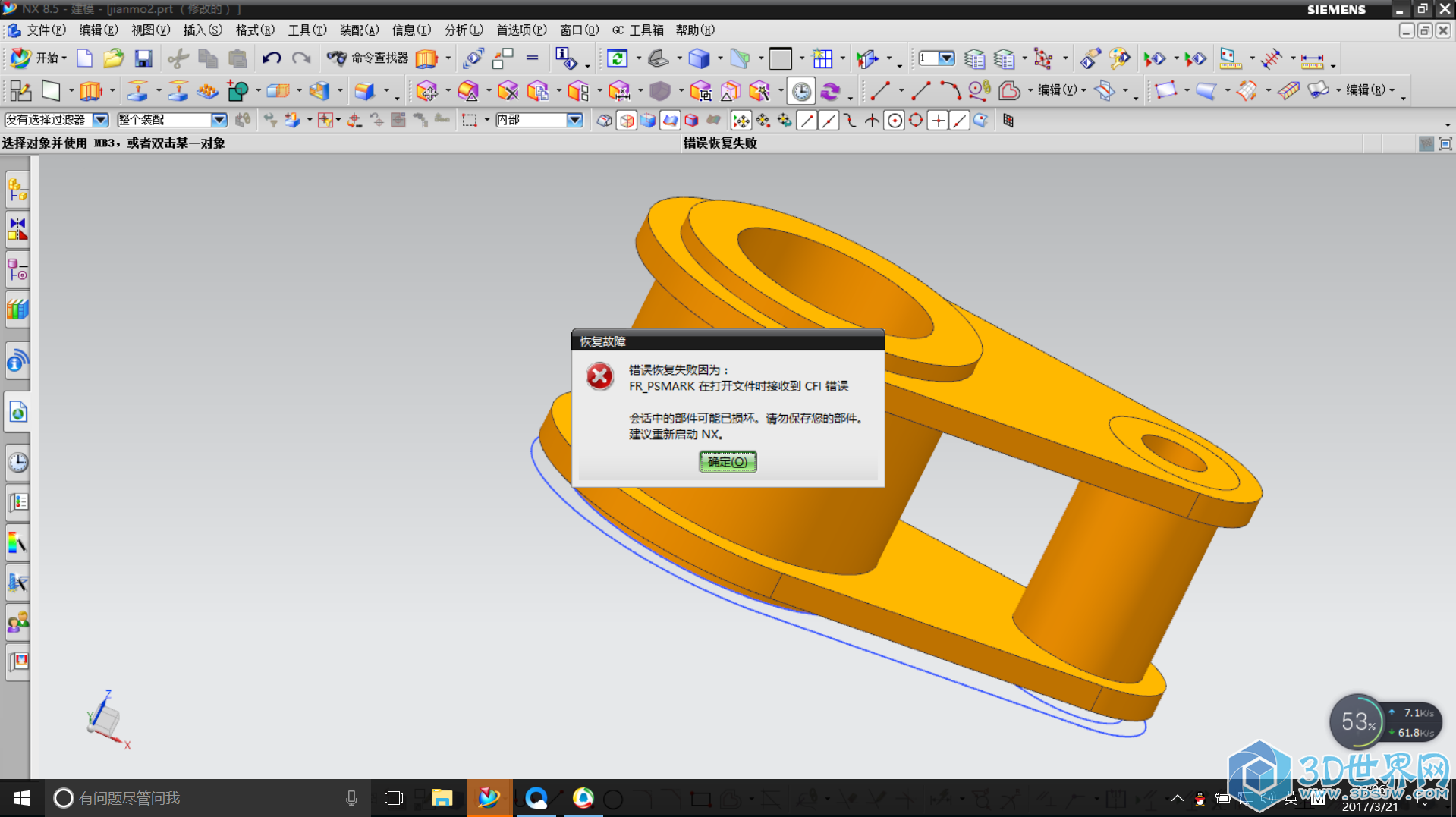The image size is (1456, 817).
Task: Select the Delete Face tool
Action: pyautogui.click(x=508, y=91)
